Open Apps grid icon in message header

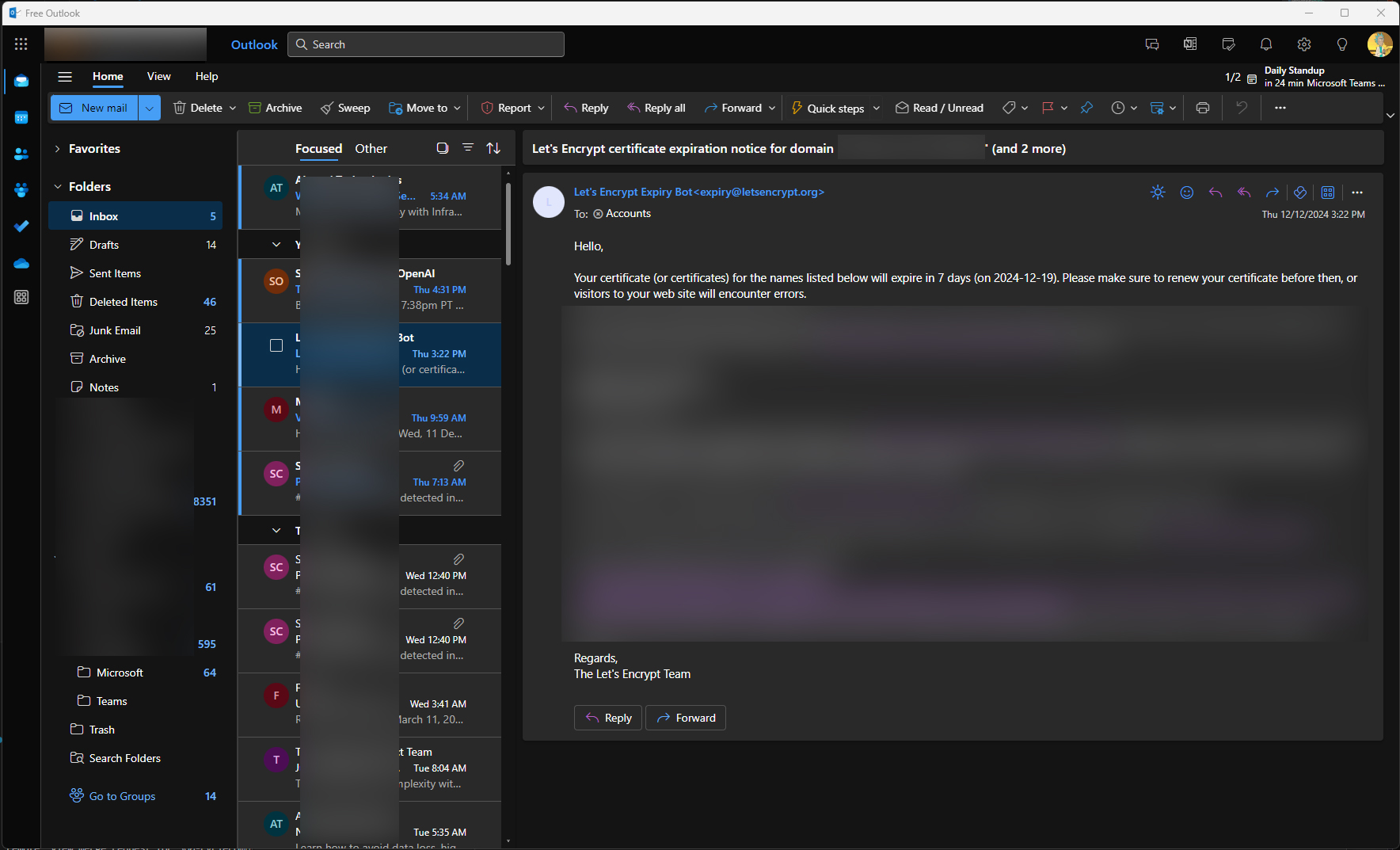(1328, 192)
